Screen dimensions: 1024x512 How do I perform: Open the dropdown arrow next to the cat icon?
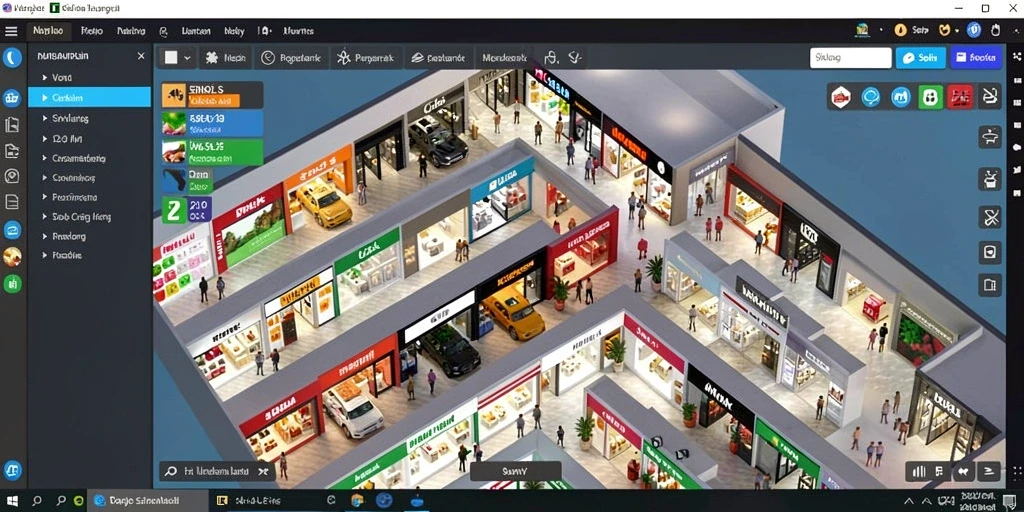(957, 31)
